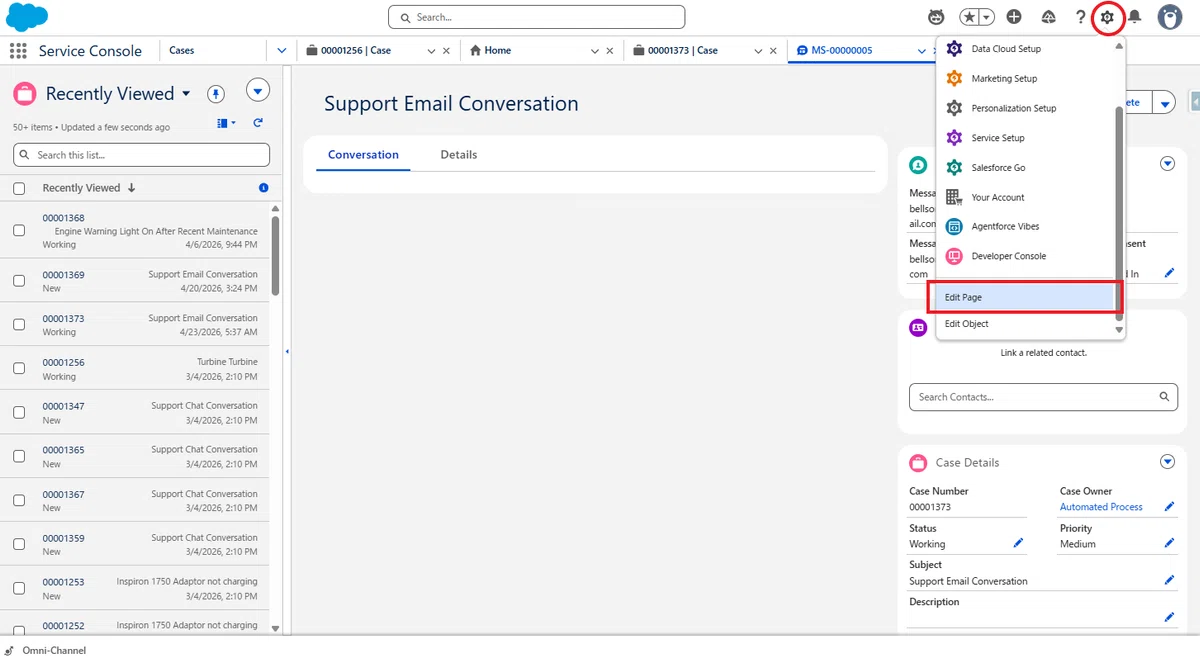Open Omni-Channel utility bar item
The image size is (1200, 663).
pyautogui.click(x=45, y=650)
